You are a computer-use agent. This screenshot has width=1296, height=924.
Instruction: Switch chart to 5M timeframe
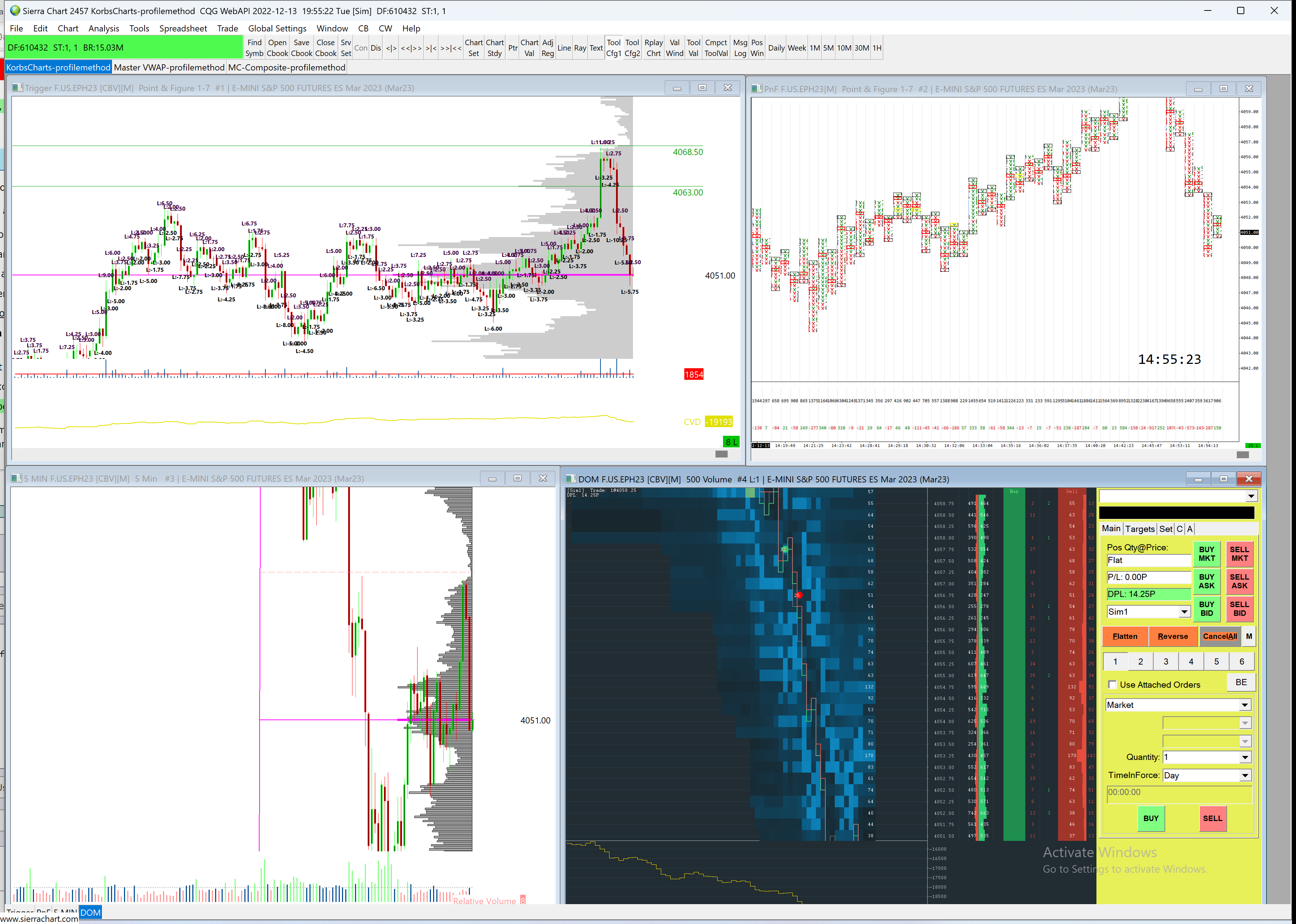tap(827, 48)
